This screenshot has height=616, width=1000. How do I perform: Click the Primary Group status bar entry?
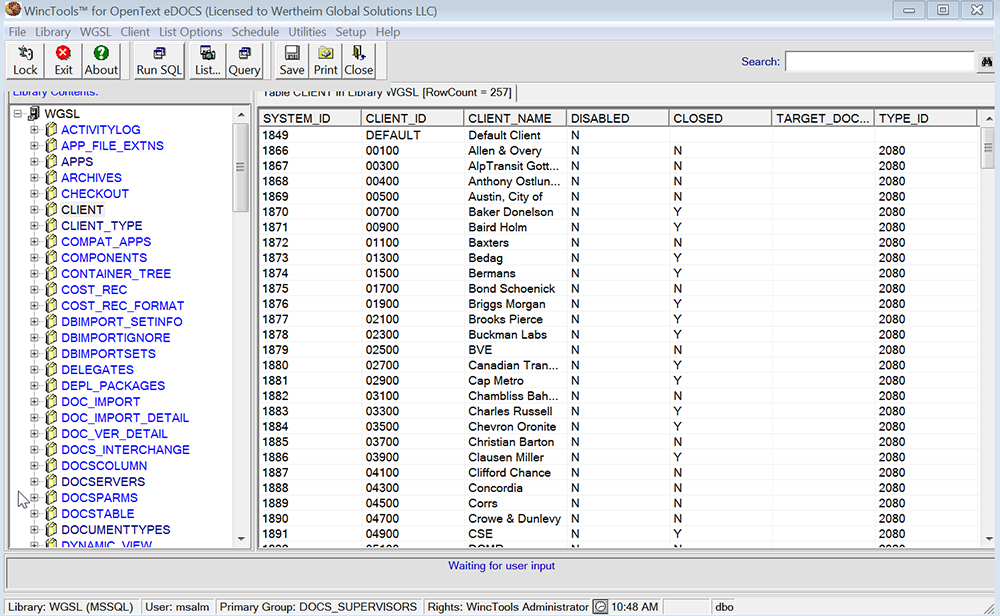[x=318, y=606]
